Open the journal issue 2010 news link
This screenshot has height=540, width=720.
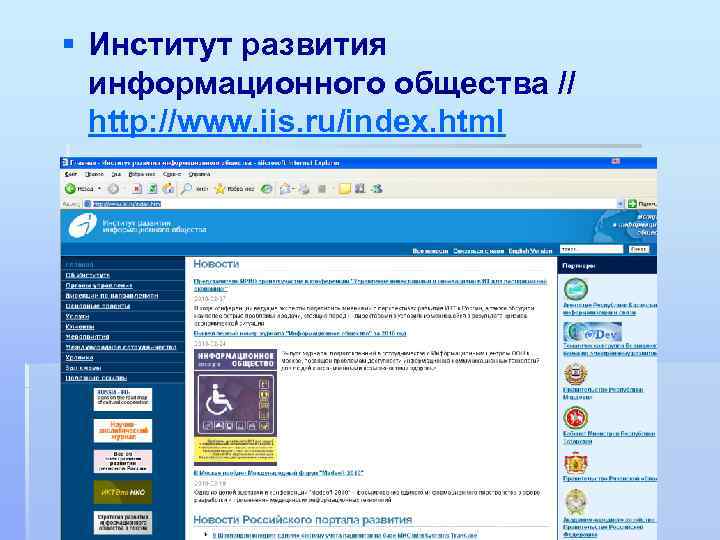pos(300,333)
